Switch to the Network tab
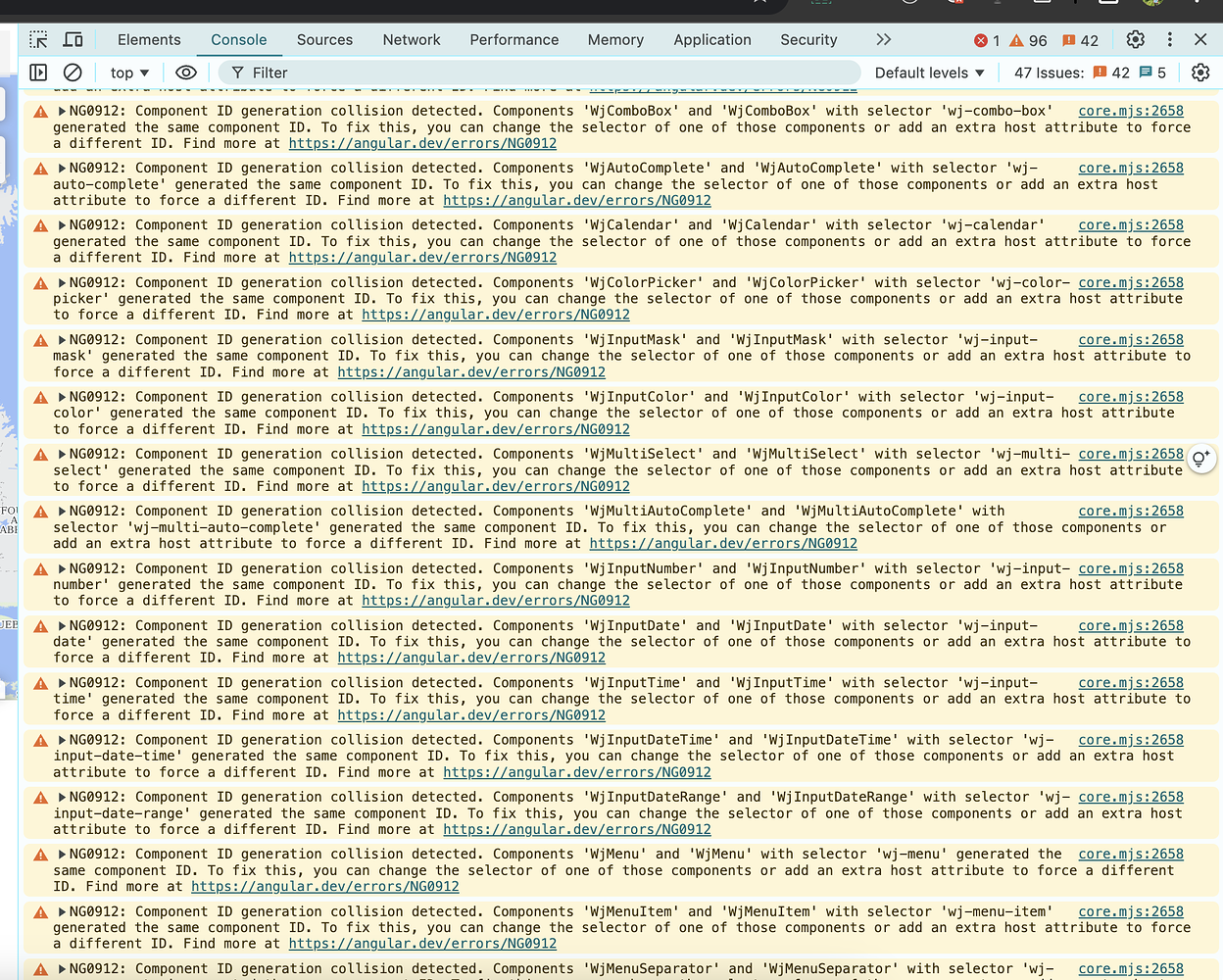This screenshot has height=980, width=1223. point(411,39)
